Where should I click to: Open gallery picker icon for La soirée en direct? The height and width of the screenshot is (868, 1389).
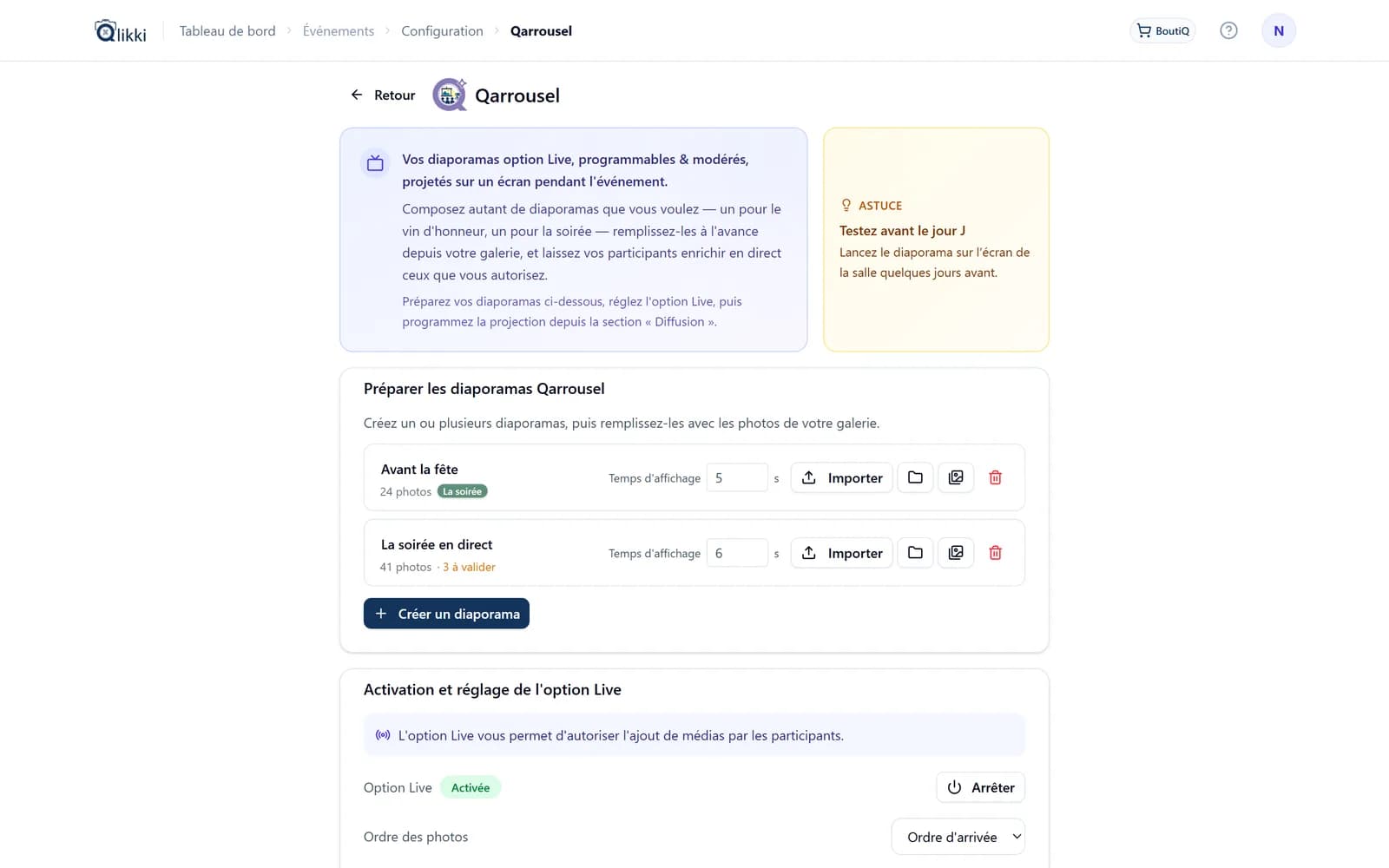(956, 553)
